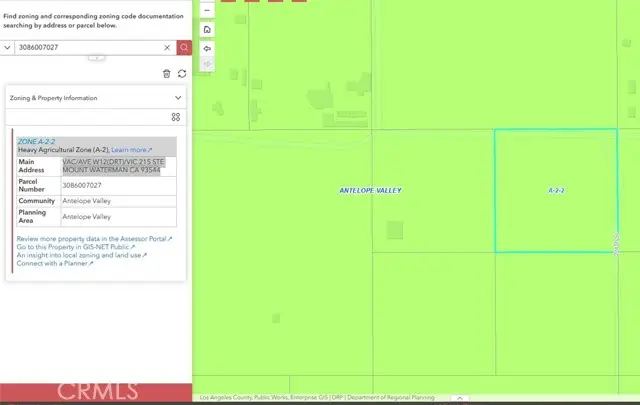
Task: Collapse the Zoning & Property Information section
Action: pos(178,98)
